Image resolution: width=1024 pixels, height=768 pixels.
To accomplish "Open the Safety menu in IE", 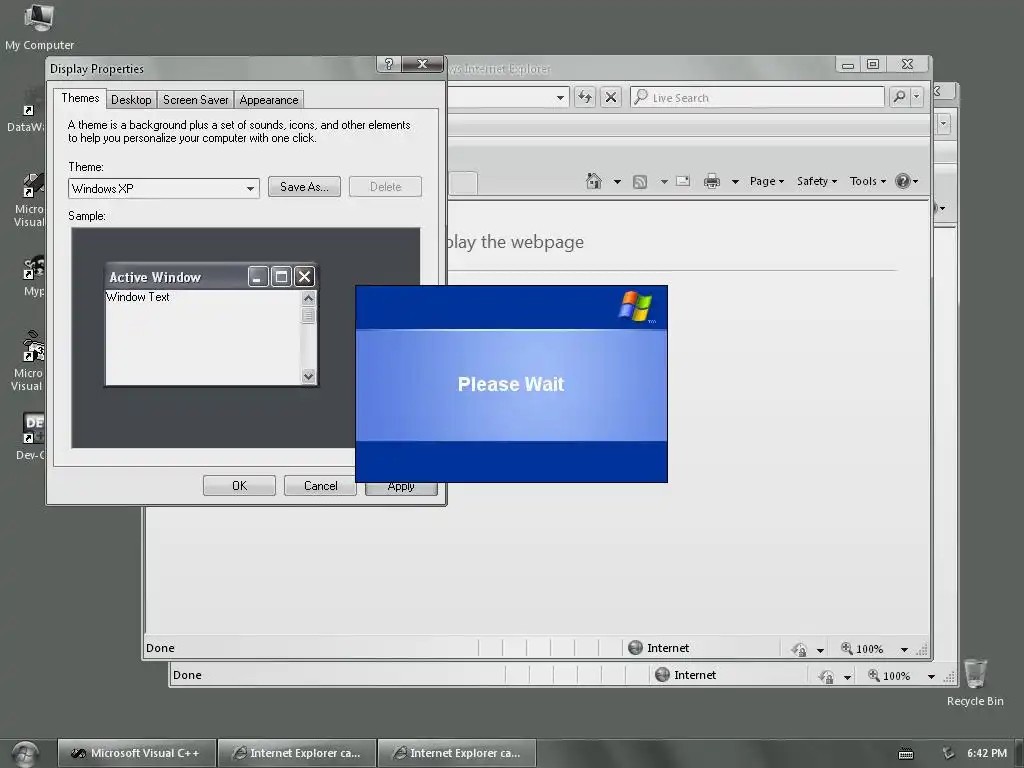I will (816, 181).
